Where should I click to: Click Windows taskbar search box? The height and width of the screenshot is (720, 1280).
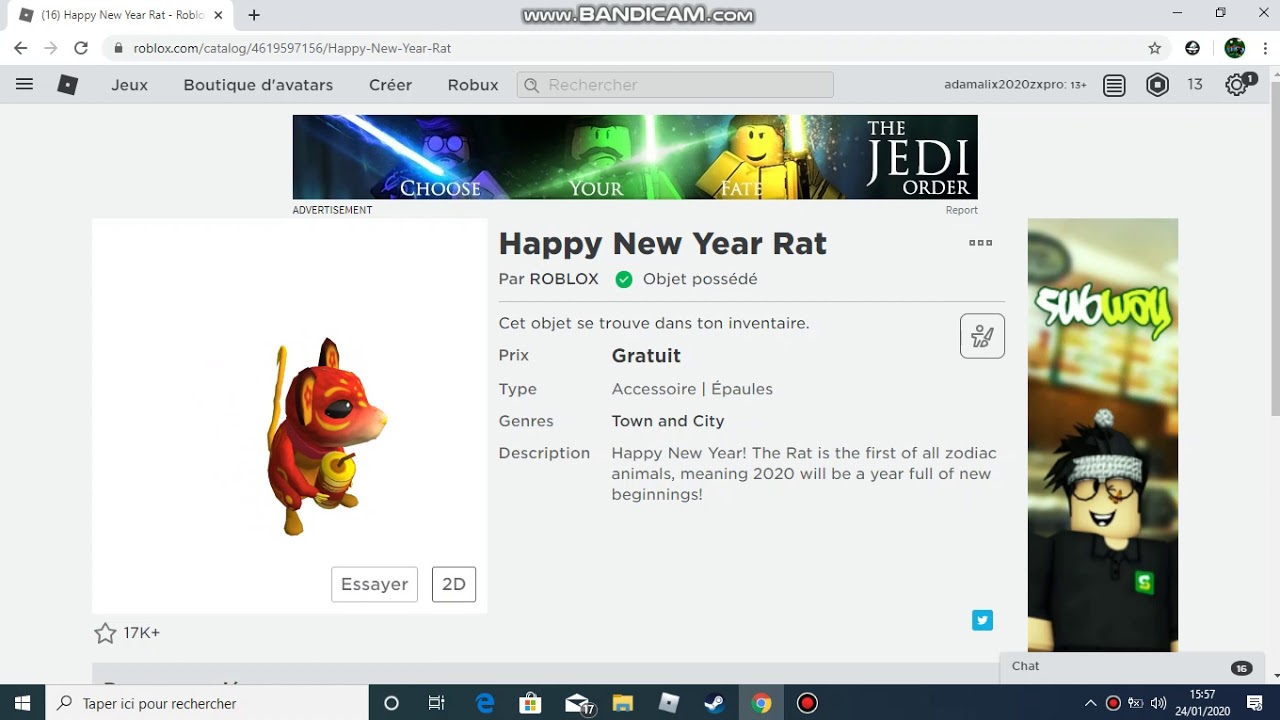[208, 703]
